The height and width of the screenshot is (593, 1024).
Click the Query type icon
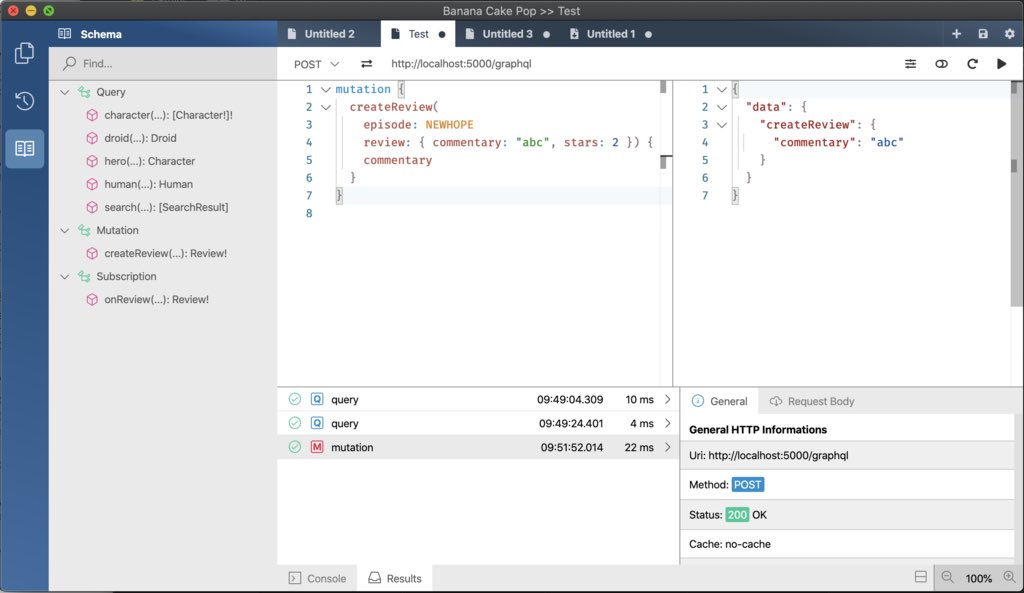84,92
